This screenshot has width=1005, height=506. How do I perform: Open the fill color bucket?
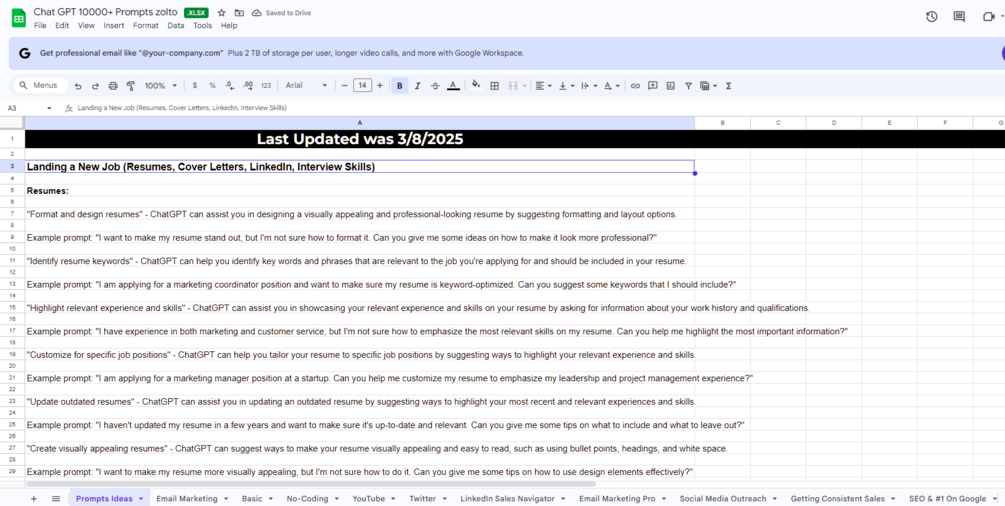click(x=476, y=85)
